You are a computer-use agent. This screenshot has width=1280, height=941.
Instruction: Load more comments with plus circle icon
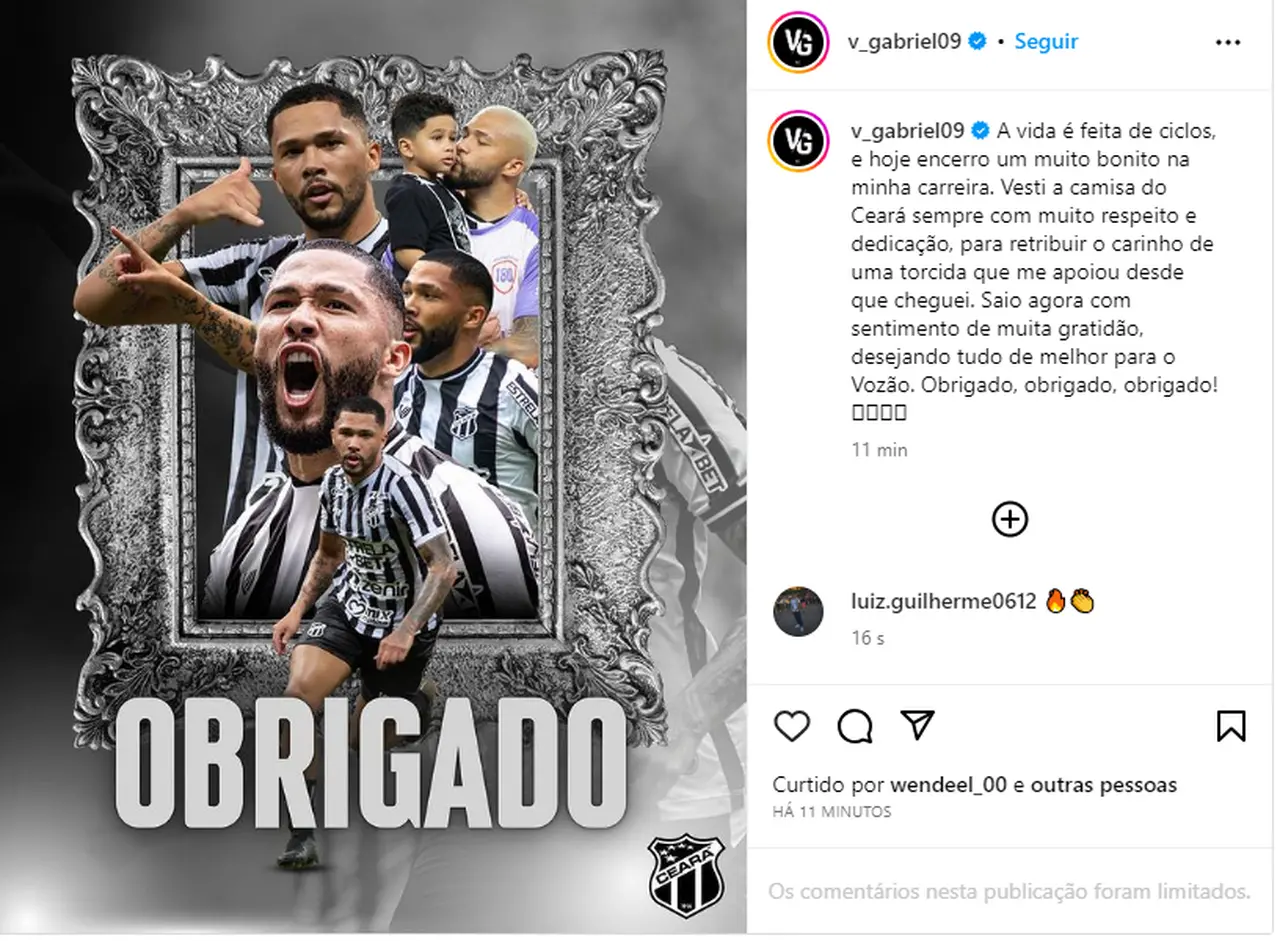click(1010, 519)
